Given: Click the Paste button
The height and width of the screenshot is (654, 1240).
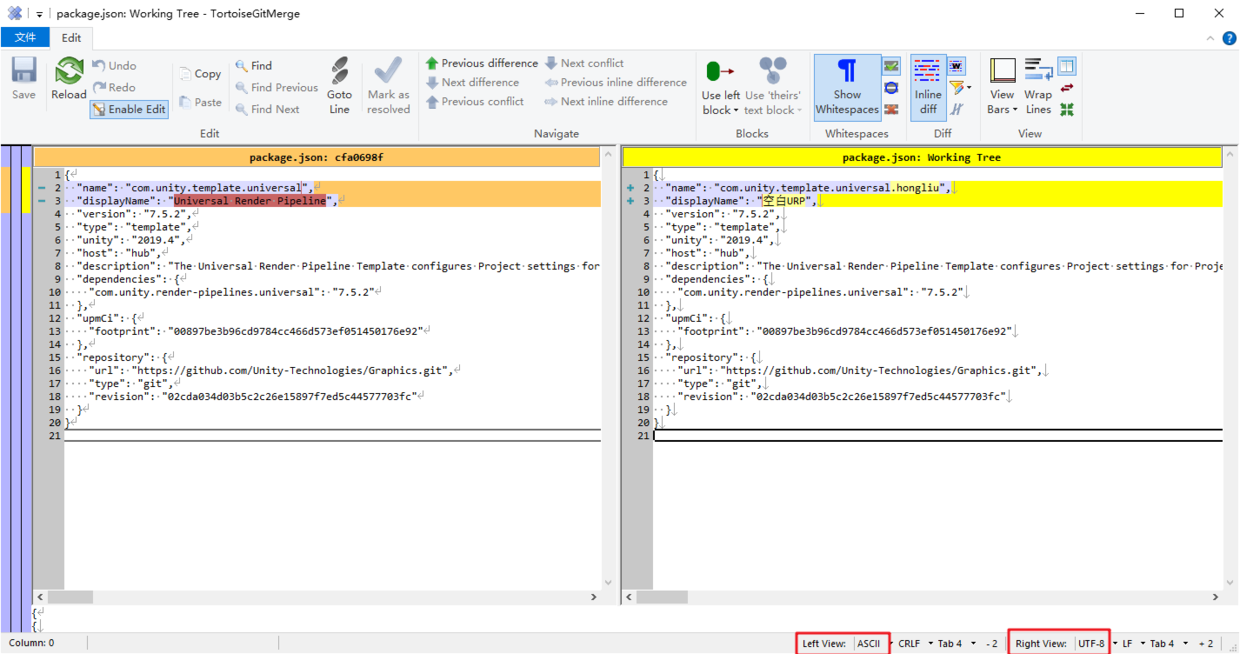Looking at the screenshot, I should (x=200, y=102).
